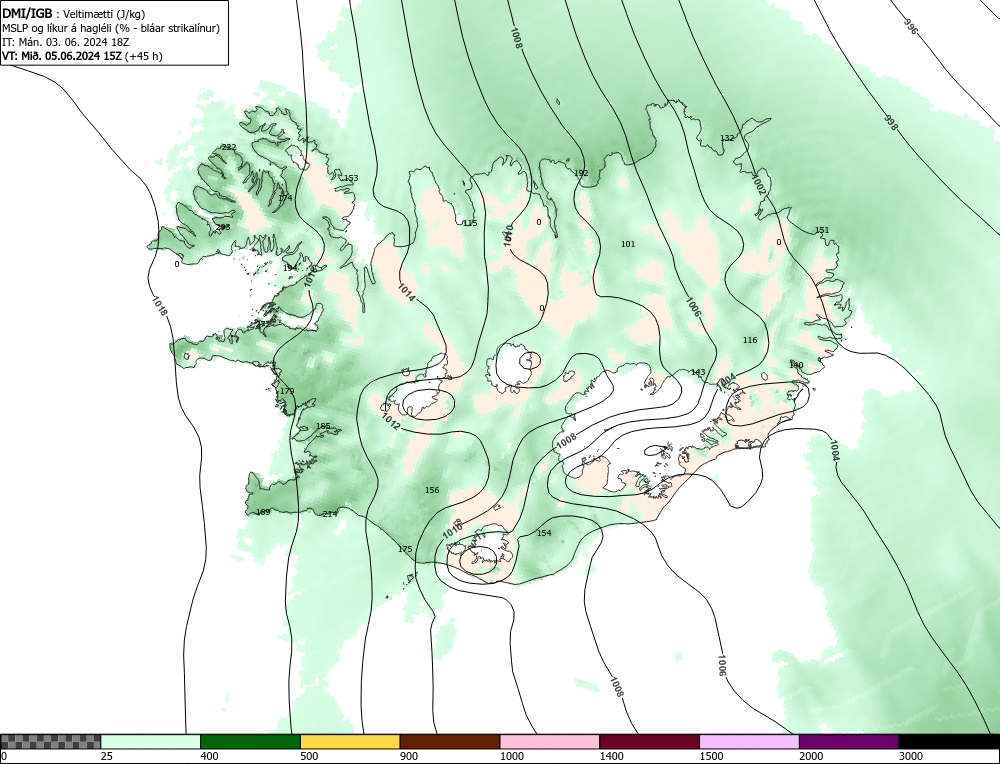Select the map value '151' on the east coast
This screenshot has width=1000, height=764.
(822, 231)
